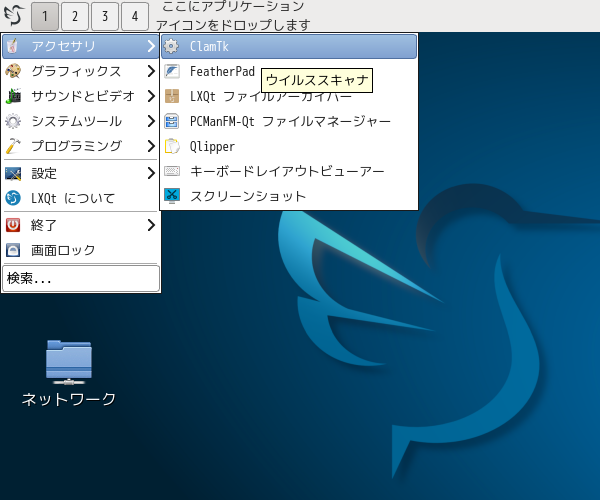
Task: Open PCManFM-Qt ファイルマネージャー entry
Action: coord(289,121)
